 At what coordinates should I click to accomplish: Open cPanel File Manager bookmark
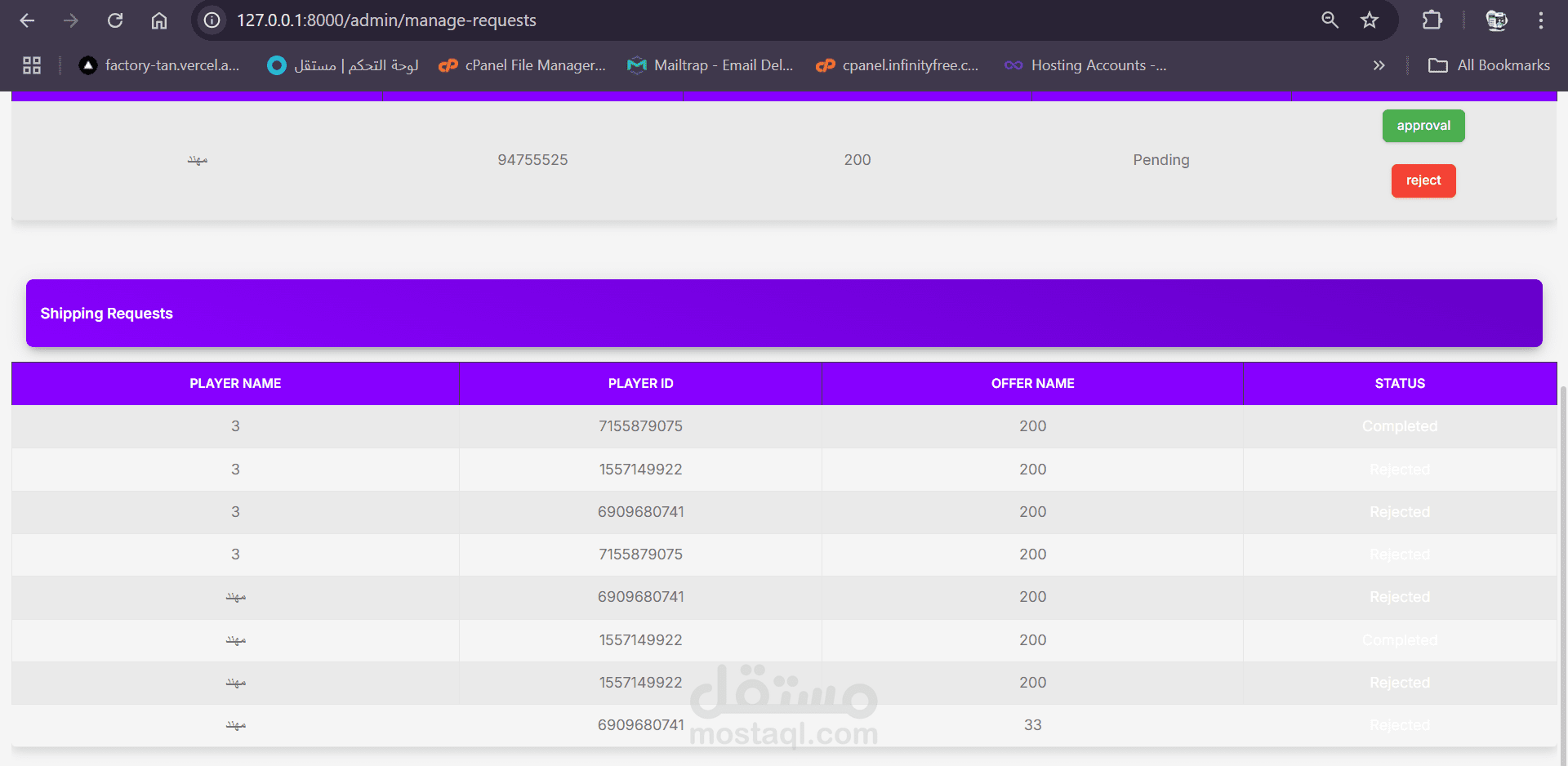[523, 65]
